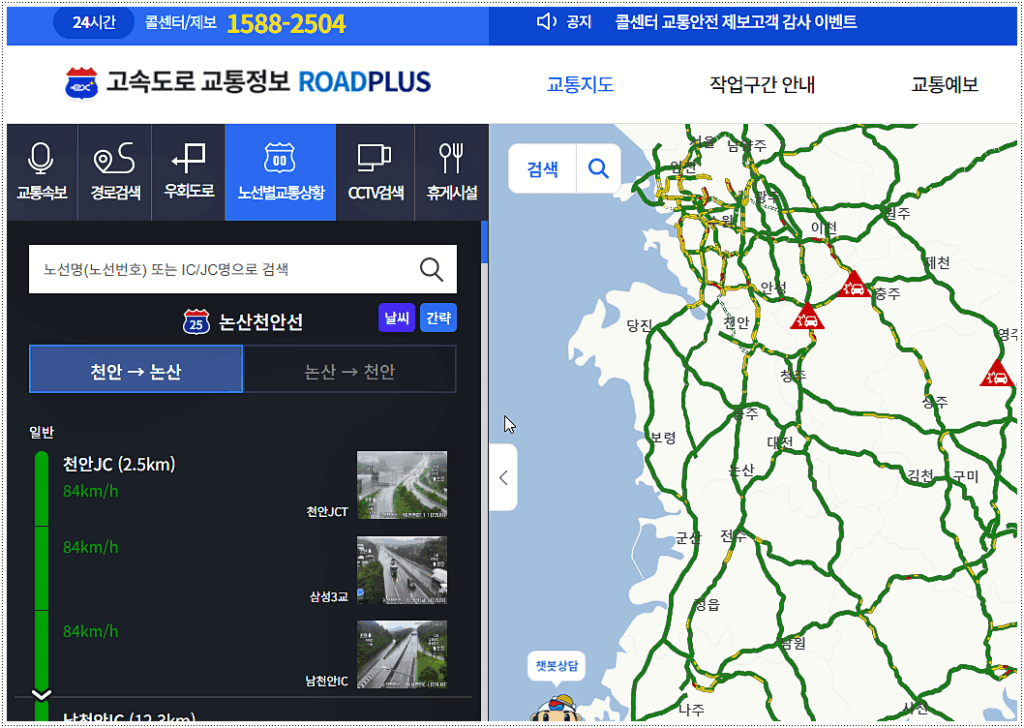This screenshot has height=728, width=1024.
Task: View the 천안JCT CCTV thumbnail
Action: (402, 485)
